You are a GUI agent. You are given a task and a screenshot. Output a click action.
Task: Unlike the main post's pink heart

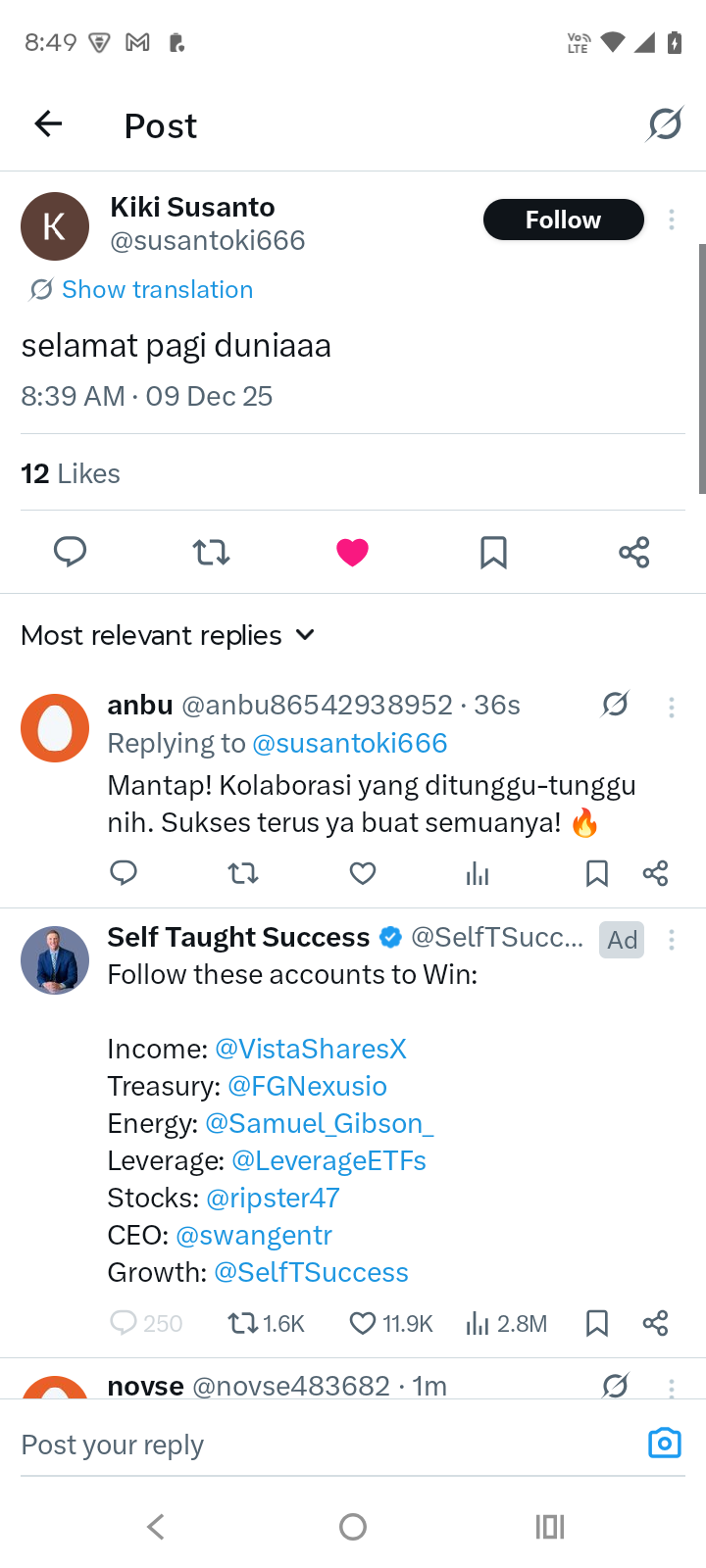pos(352,552)
